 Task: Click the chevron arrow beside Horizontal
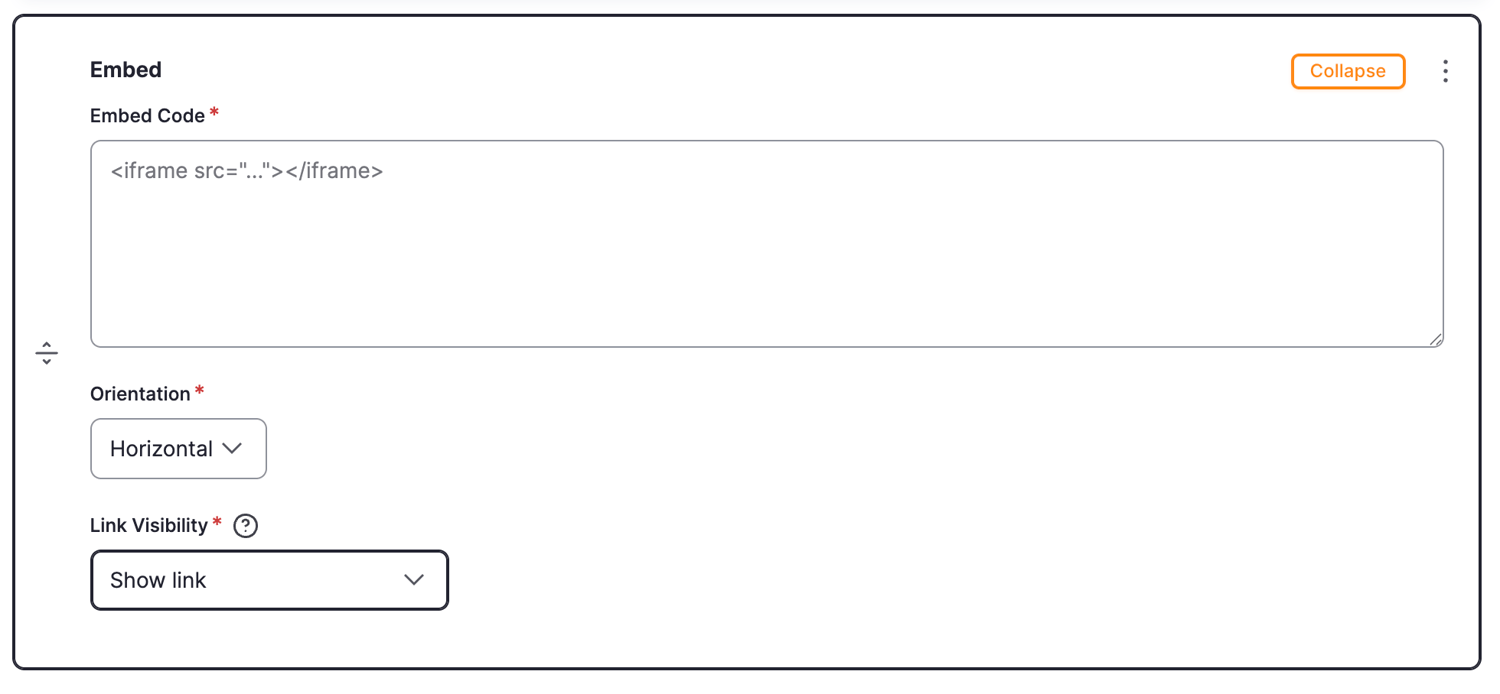coord(232,449)
